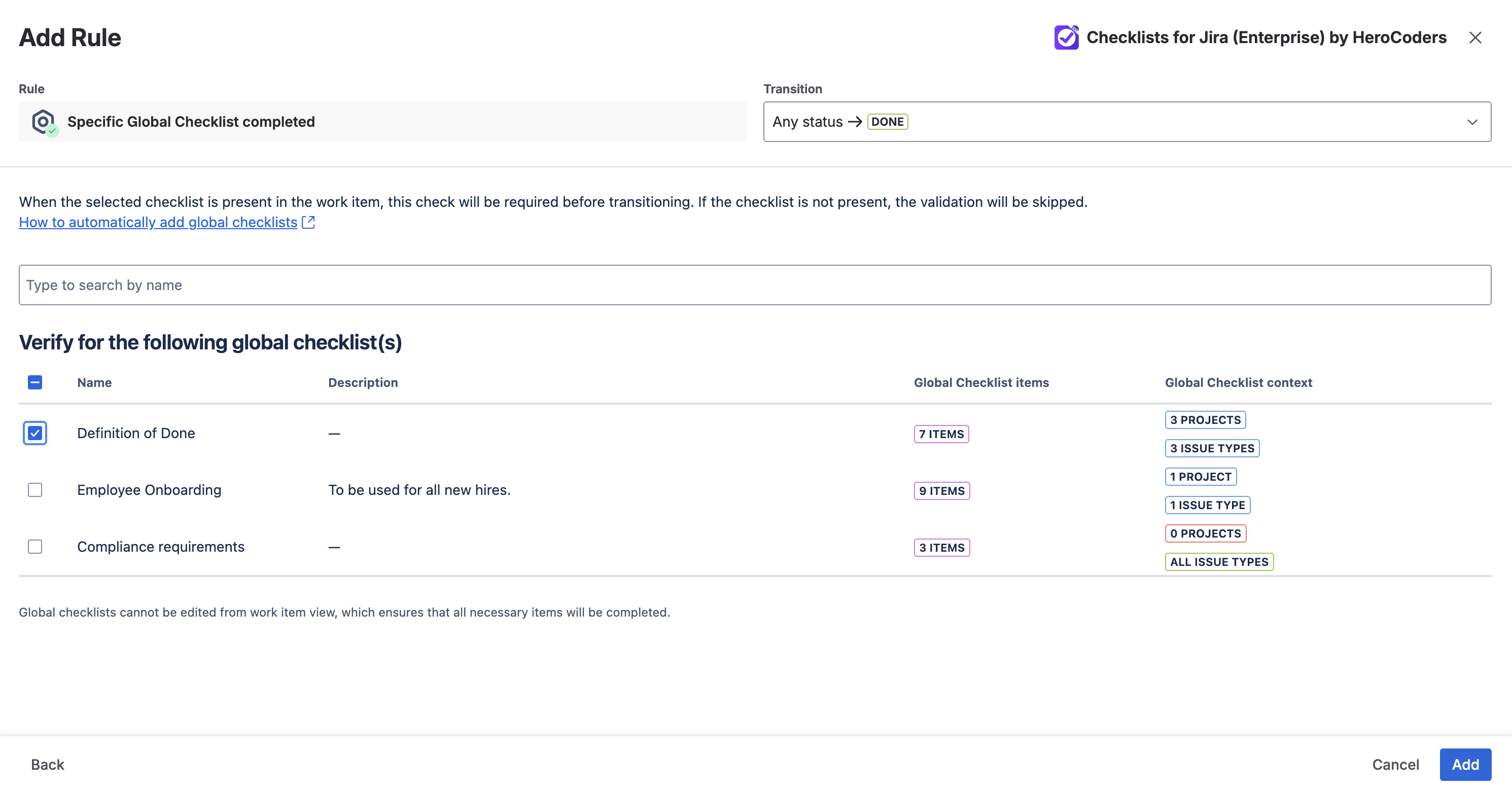
Task: Open How to automatically add global checklists link
Action: click(158, 223)
